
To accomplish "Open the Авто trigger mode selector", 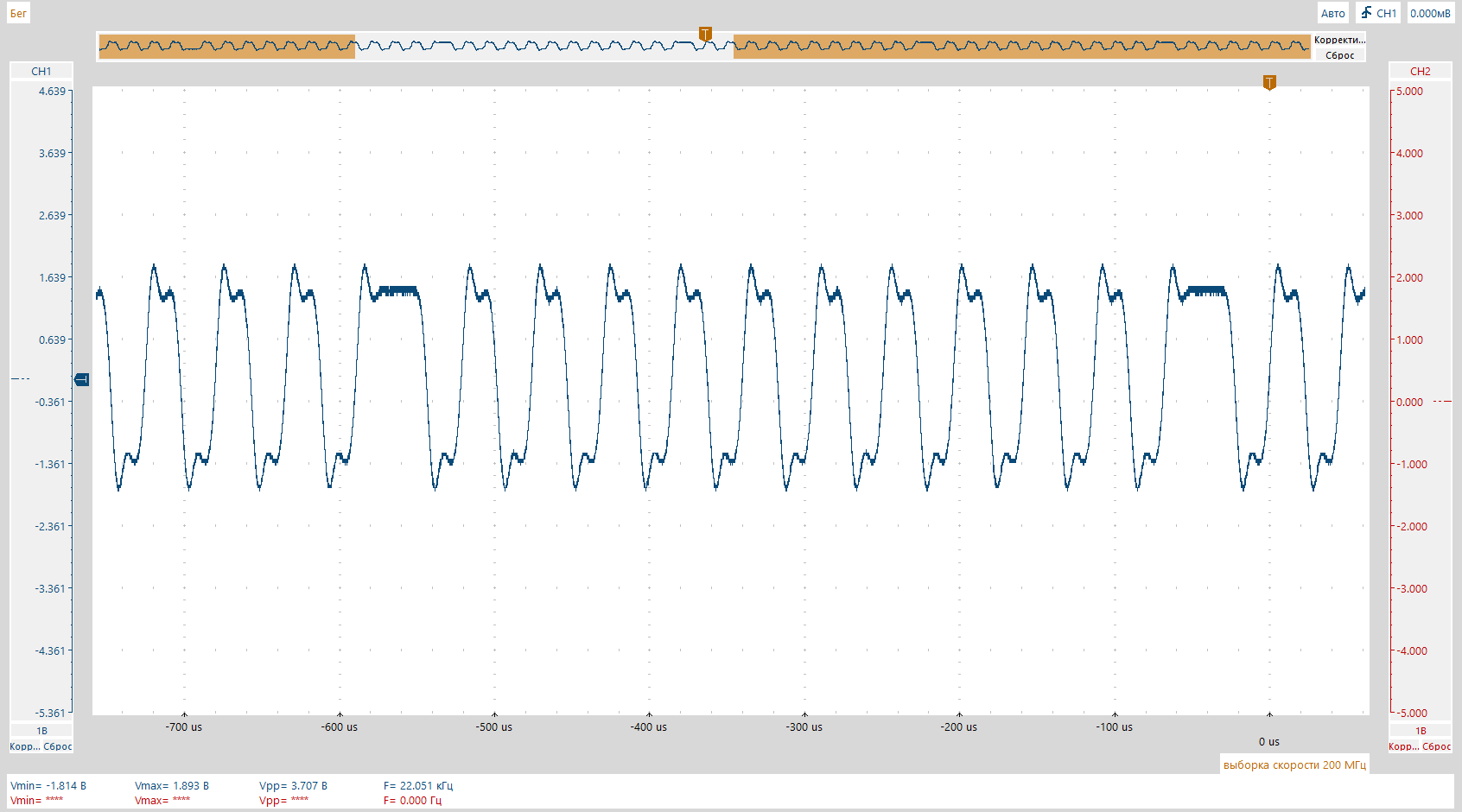I will point(1332,13).
